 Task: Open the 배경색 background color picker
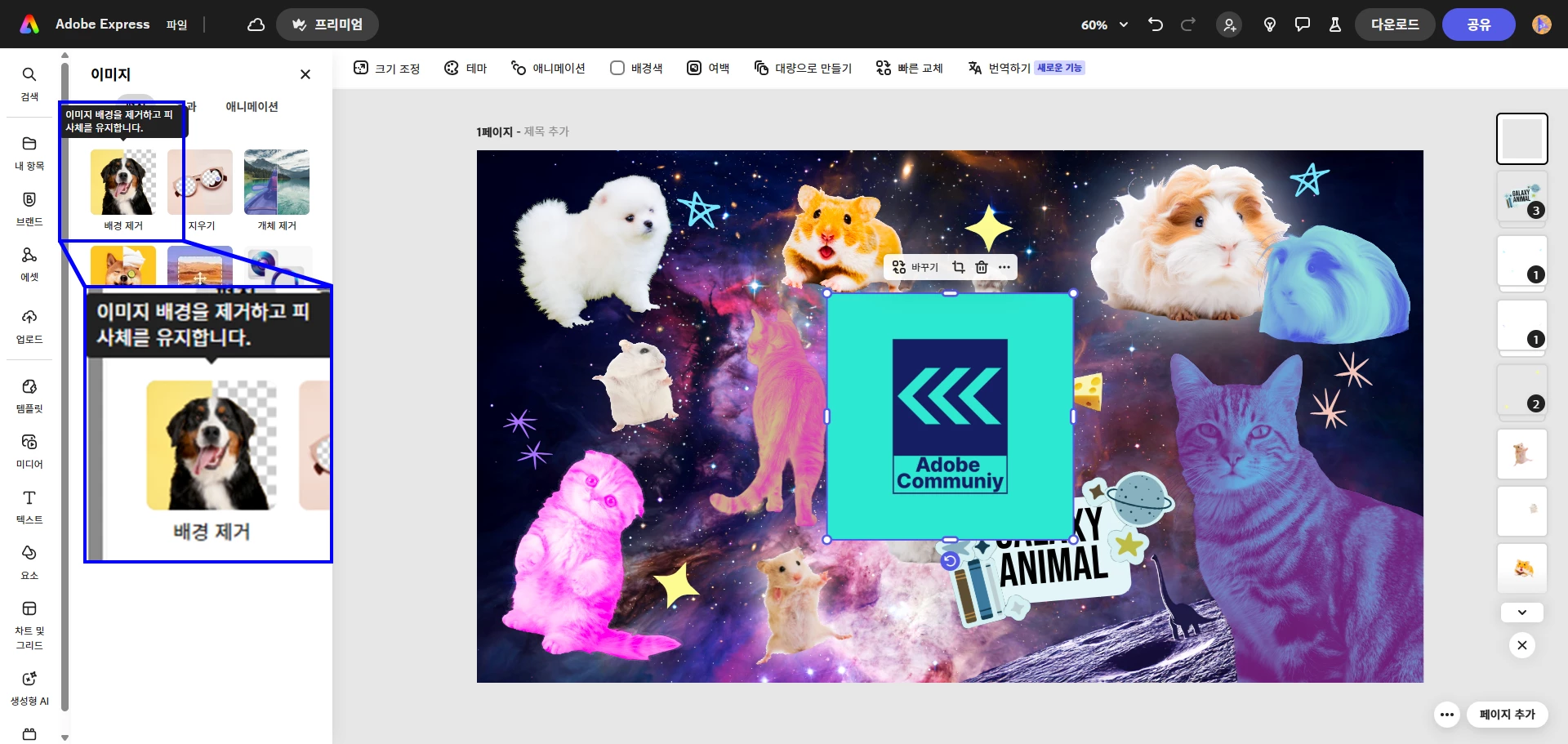pyautogui.click(x=636, y=68)
